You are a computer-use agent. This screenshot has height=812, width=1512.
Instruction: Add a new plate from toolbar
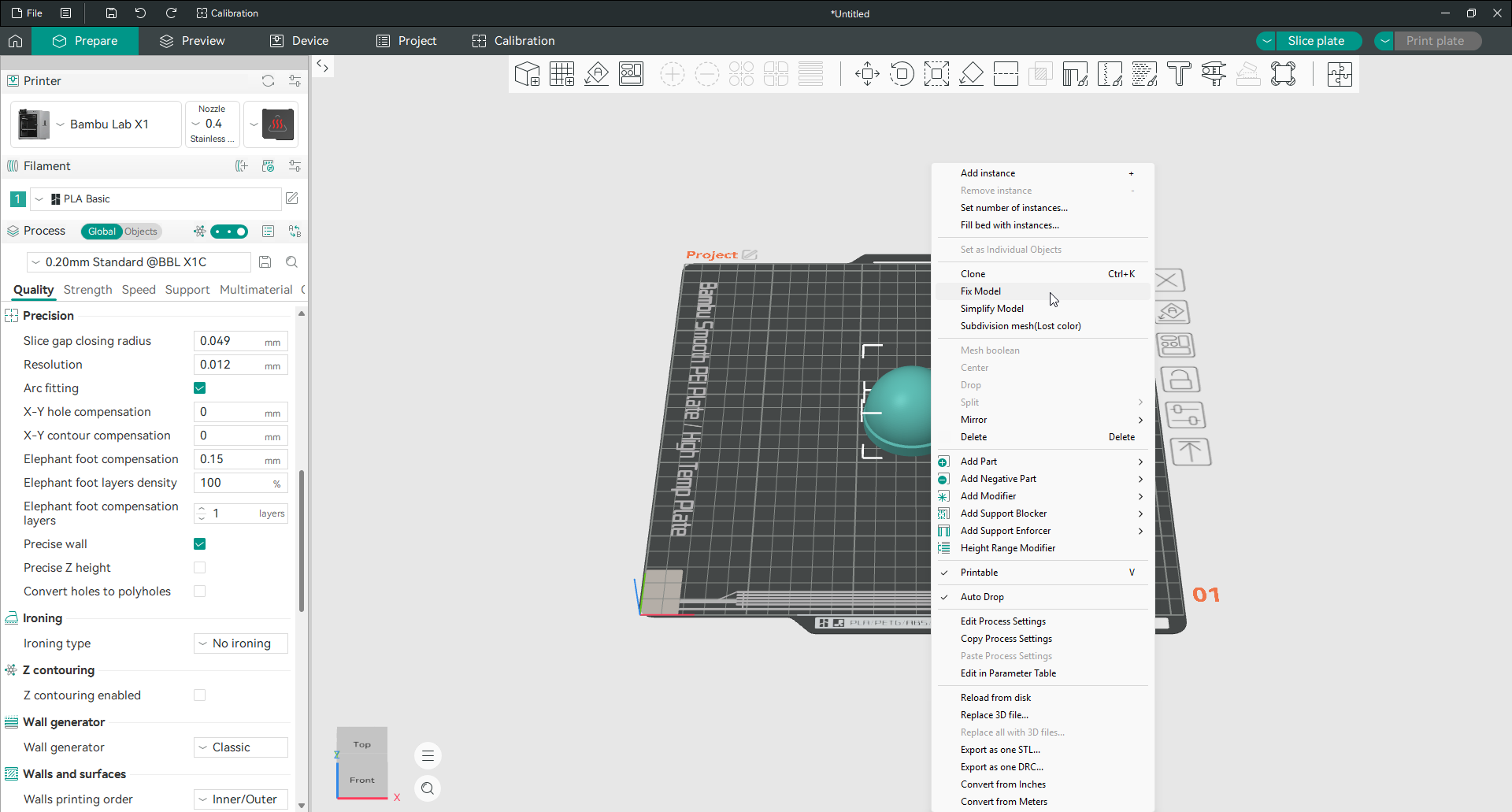point(561,74)
